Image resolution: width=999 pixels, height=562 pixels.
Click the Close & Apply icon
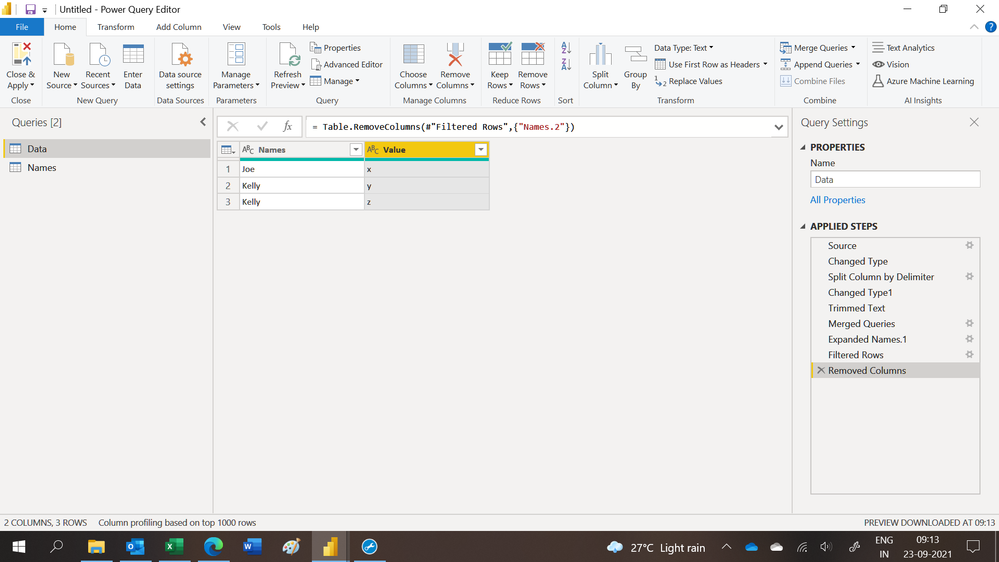(x=21, y=55)
